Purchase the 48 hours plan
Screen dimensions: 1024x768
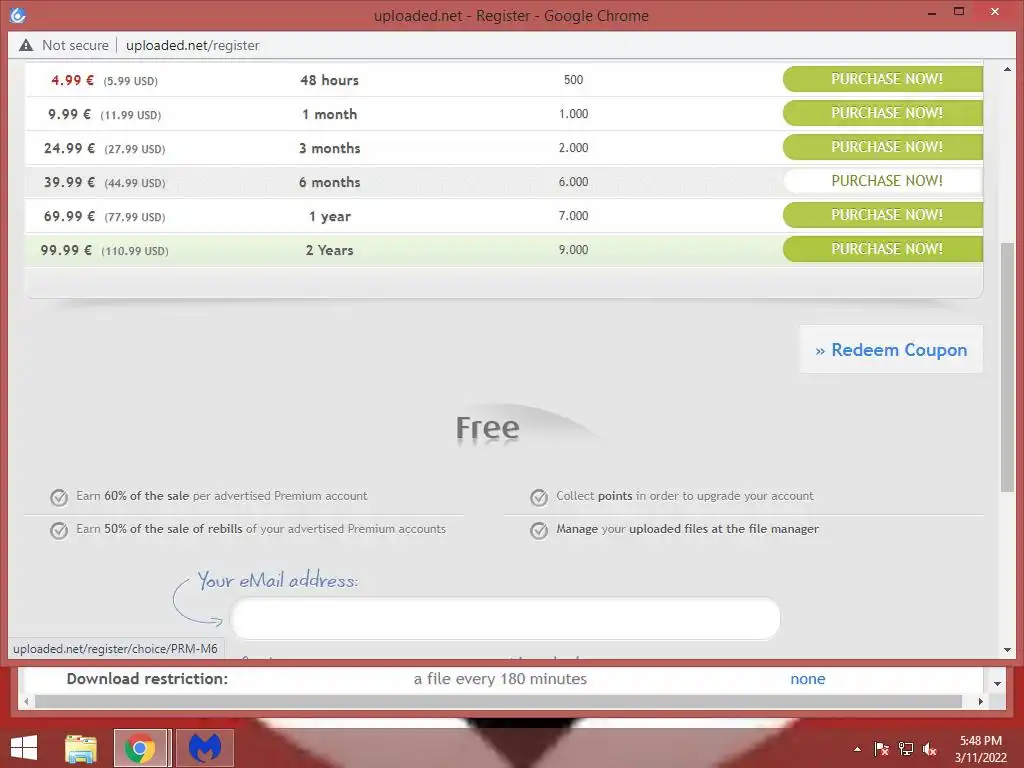(x=883, y=79)
